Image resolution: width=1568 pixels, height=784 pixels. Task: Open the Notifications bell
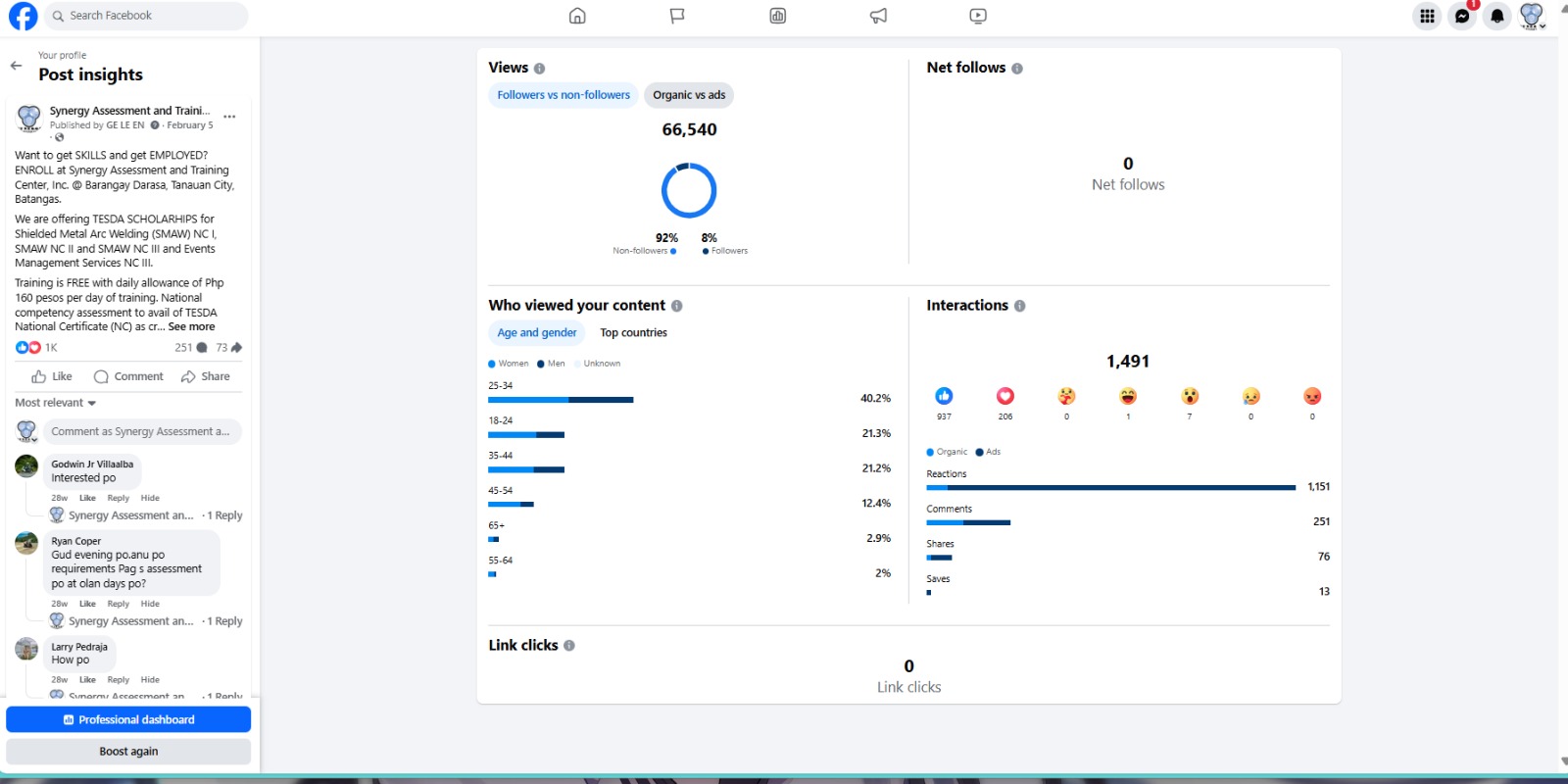1497,16
